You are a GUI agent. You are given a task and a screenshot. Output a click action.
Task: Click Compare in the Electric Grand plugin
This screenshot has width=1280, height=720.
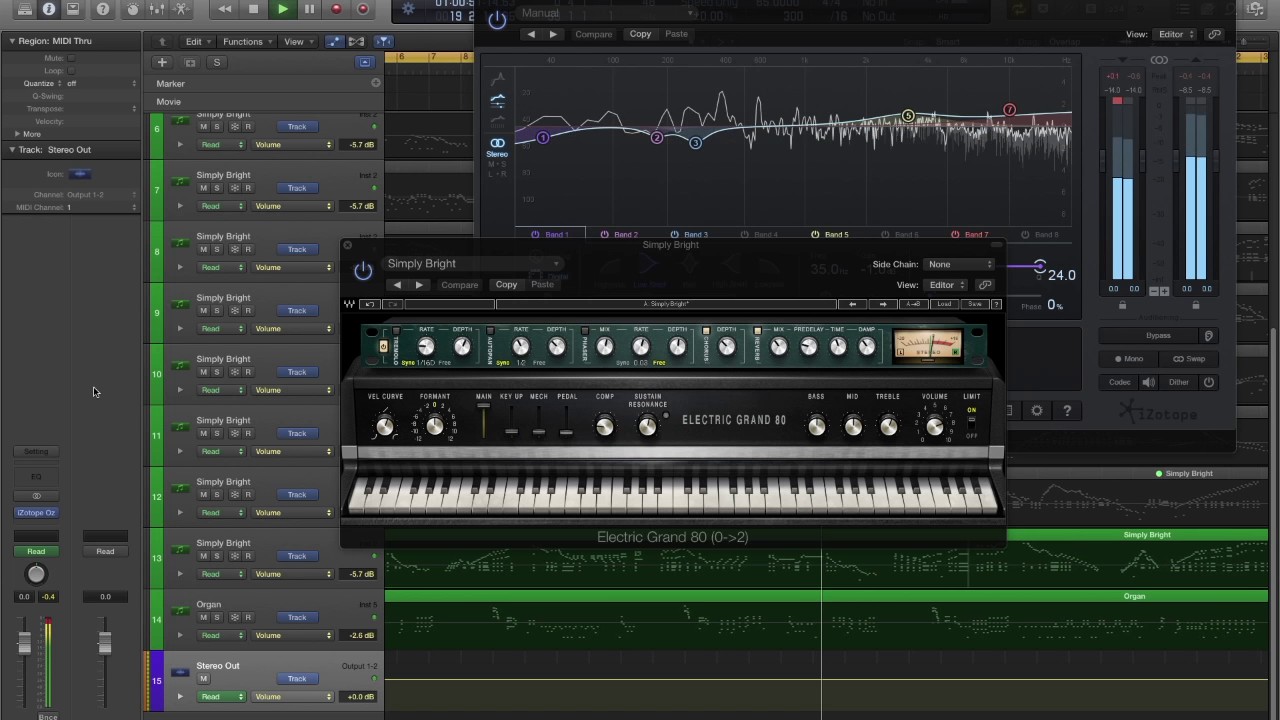(x=460, y=285)
